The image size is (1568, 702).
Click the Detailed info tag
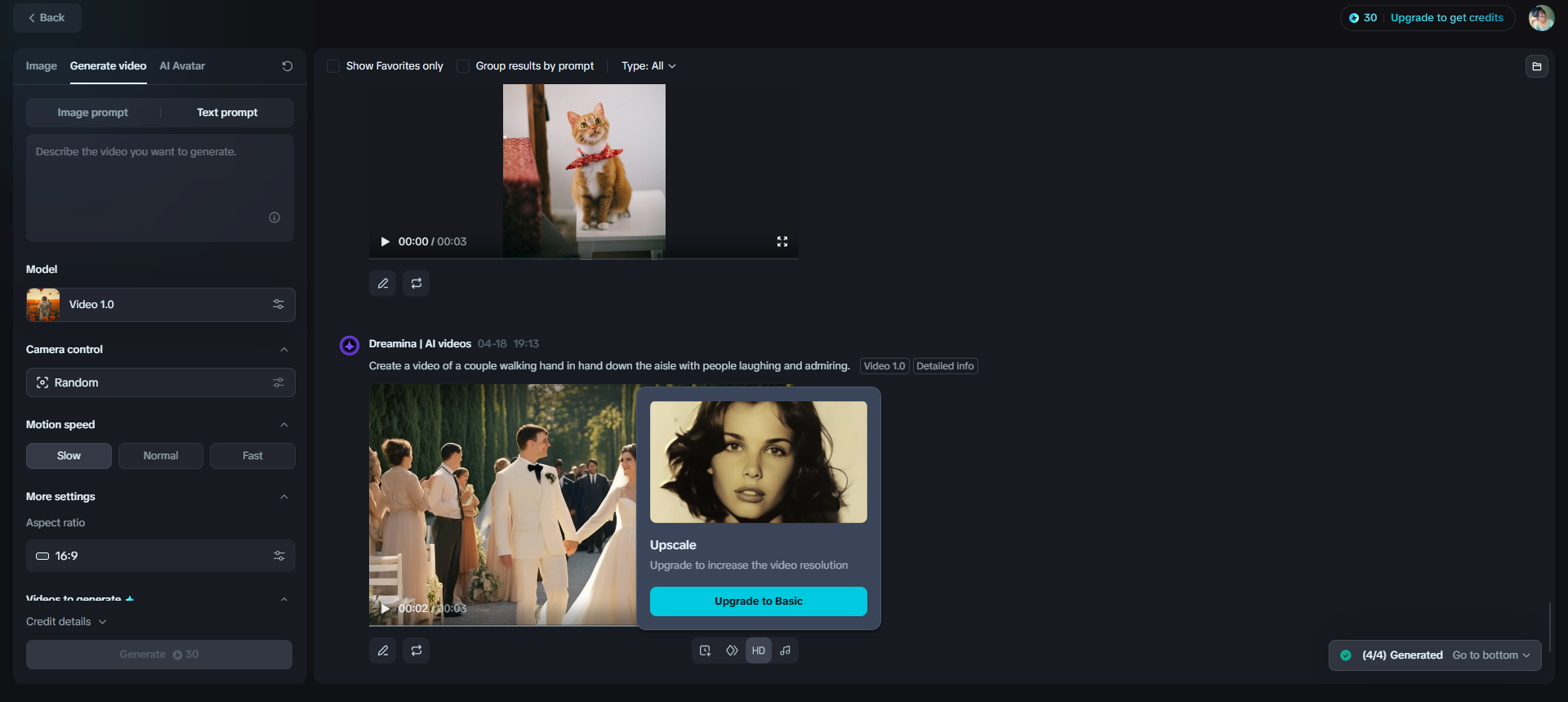[945, 366]
